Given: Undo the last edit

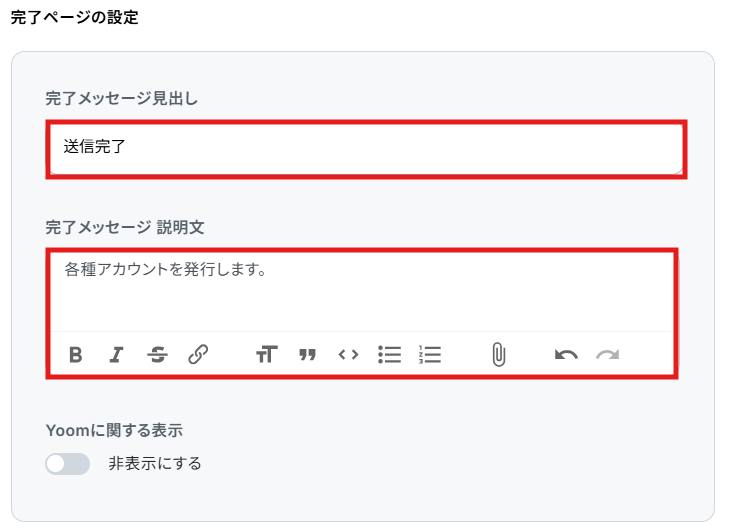Looking at the screenshot, I should 566,355.
